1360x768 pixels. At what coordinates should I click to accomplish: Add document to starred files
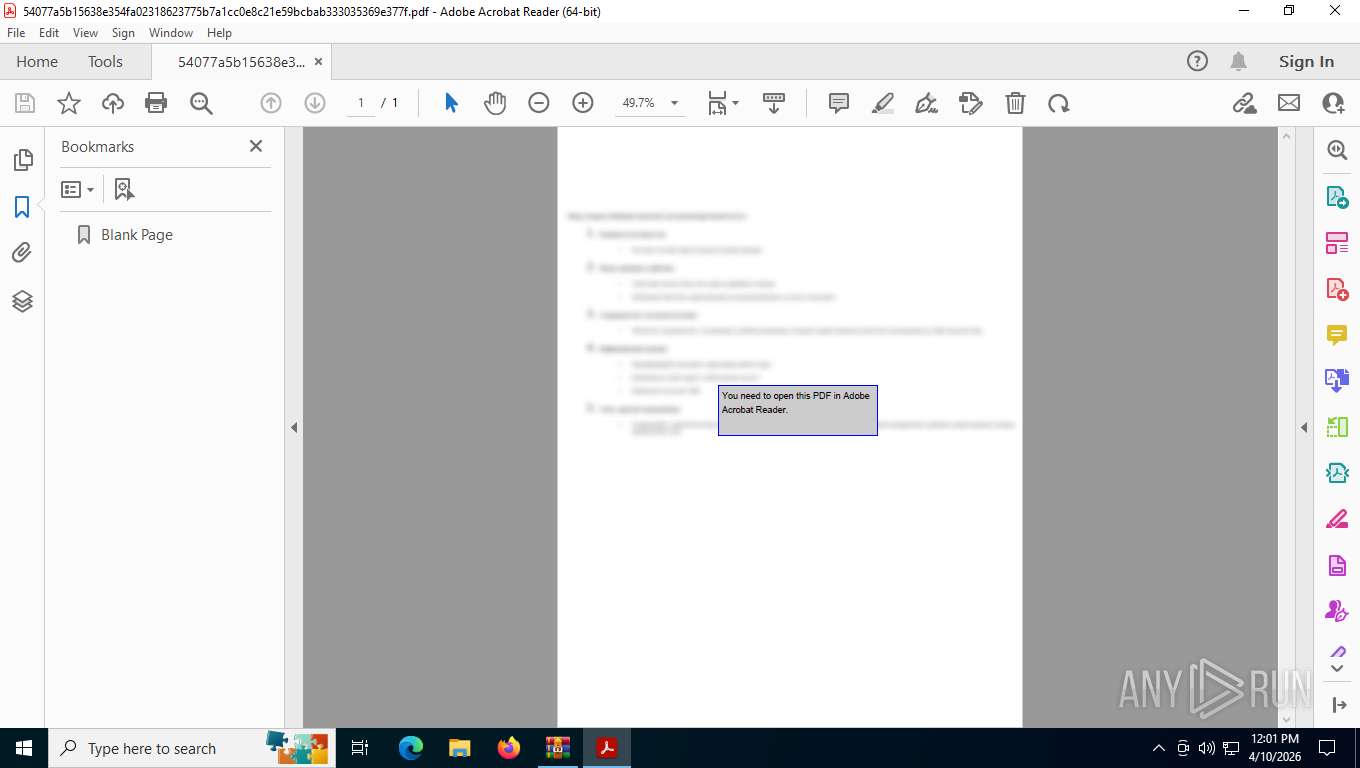tap(69, 103)
